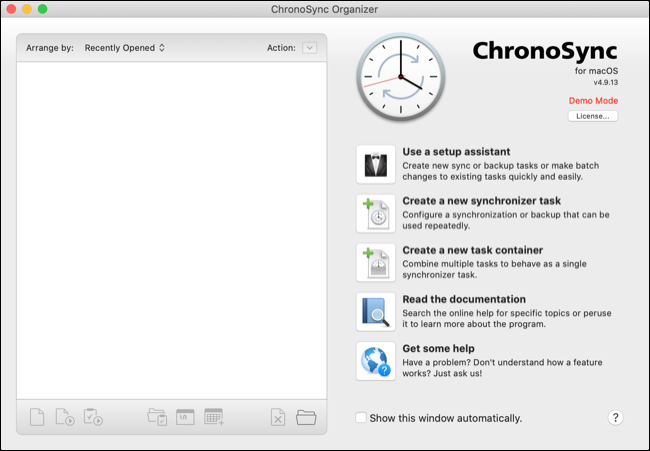Click inside the empty task list area

171,230
